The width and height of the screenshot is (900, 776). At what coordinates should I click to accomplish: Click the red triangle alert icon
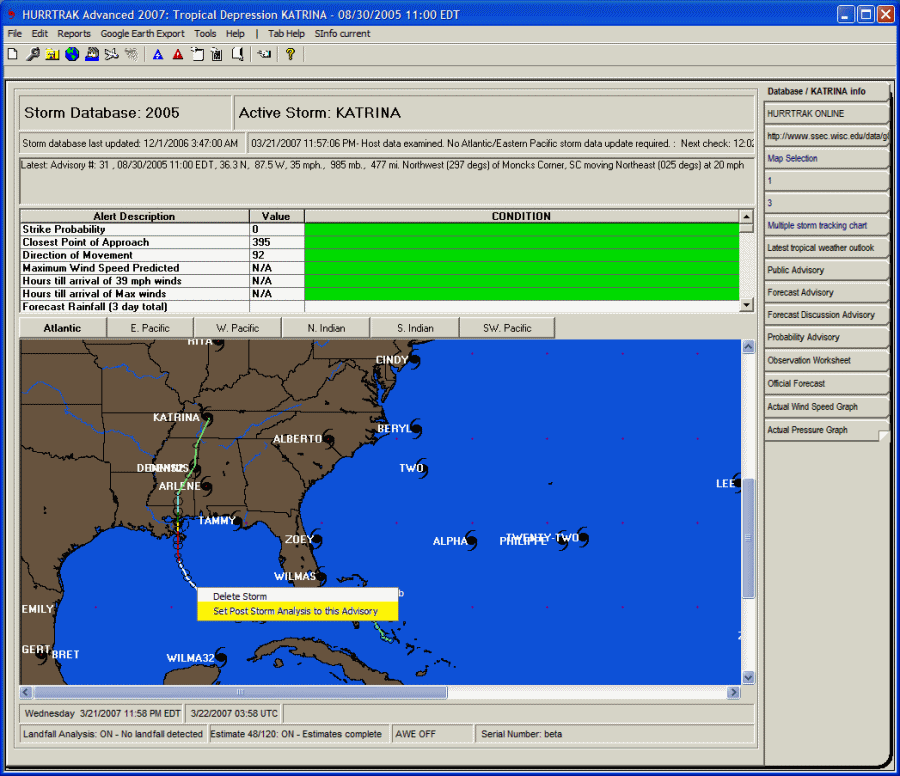point(178,55)
